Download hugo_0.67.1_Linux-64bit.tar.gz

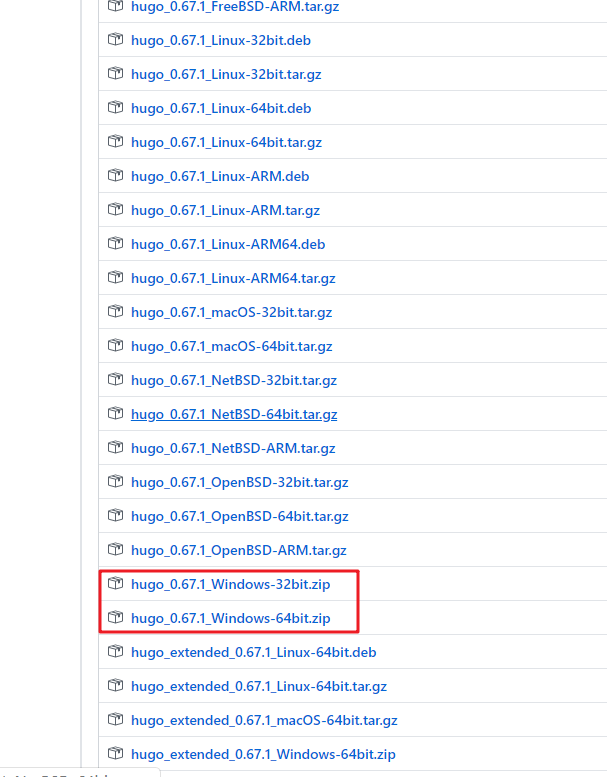point(226,142)
